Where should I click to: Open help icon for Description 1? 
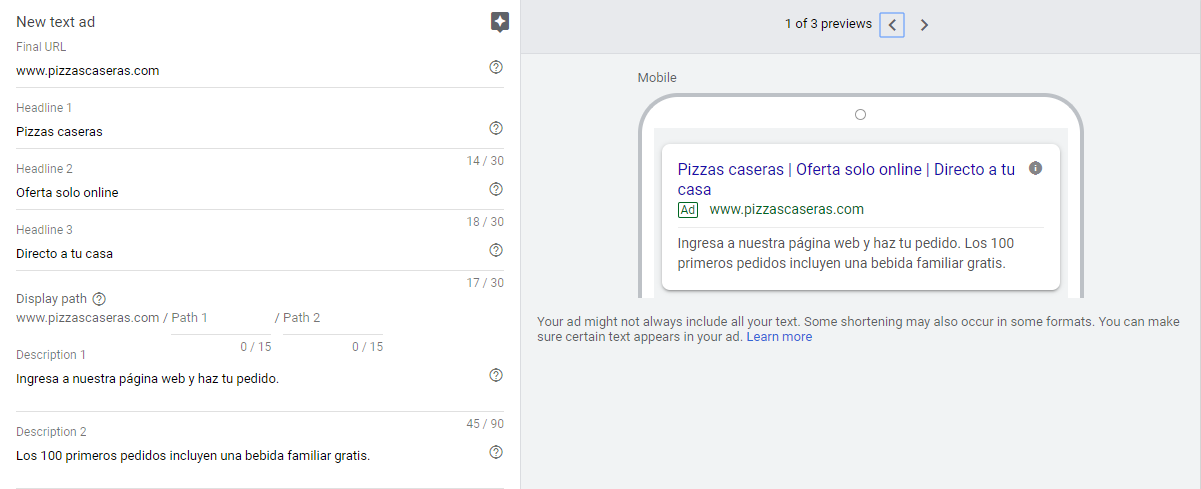496,375
